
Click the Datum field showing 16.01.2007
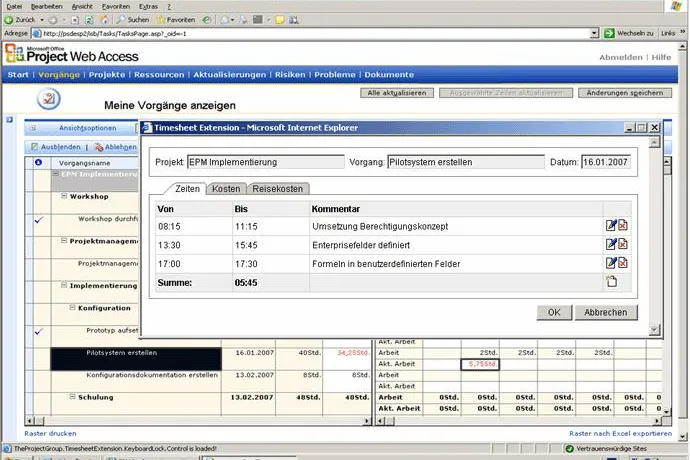[606, 162]
